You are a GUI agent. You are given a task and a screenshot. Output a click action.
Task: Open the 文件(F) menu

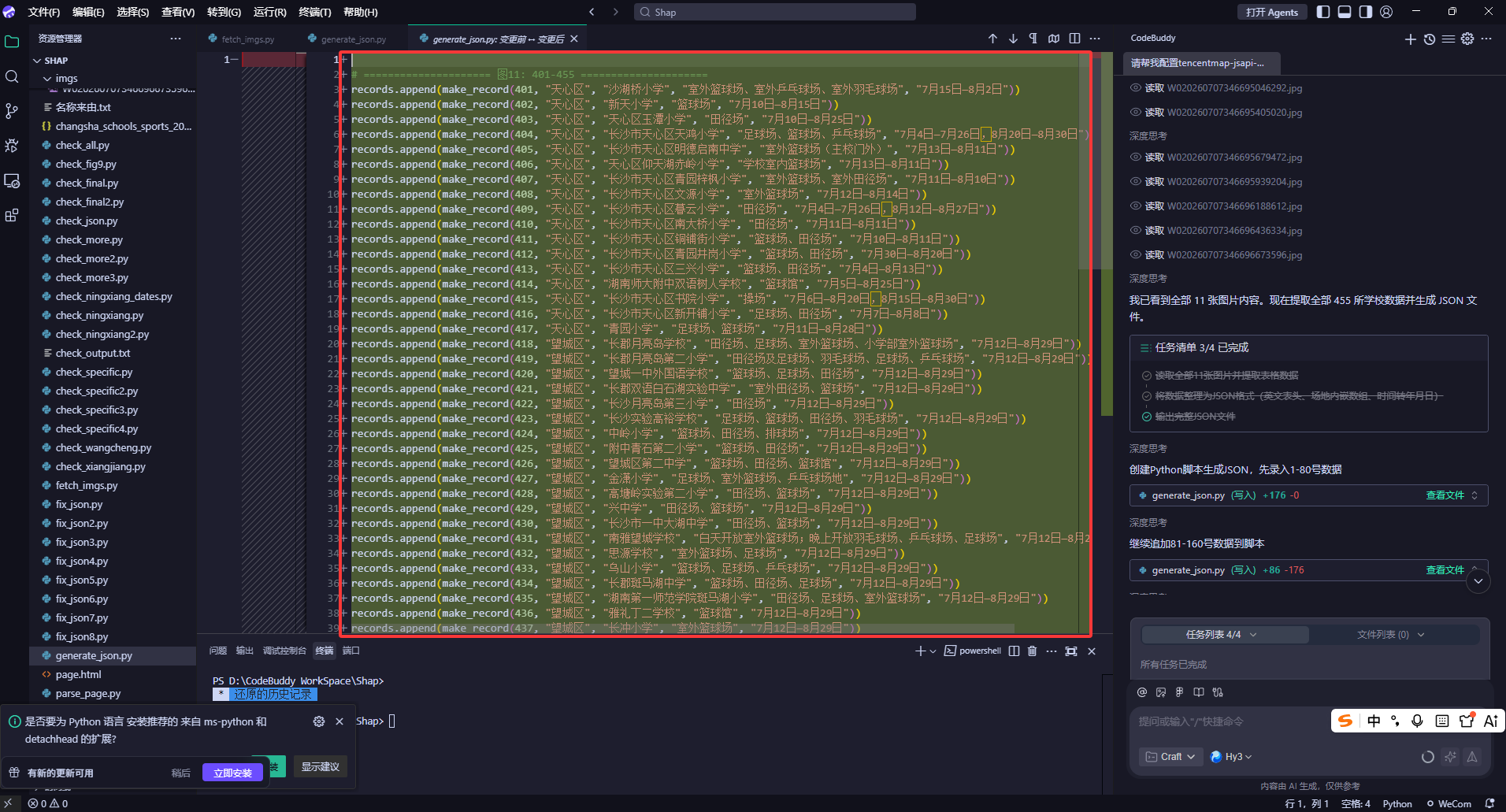[x=44, y=12]
